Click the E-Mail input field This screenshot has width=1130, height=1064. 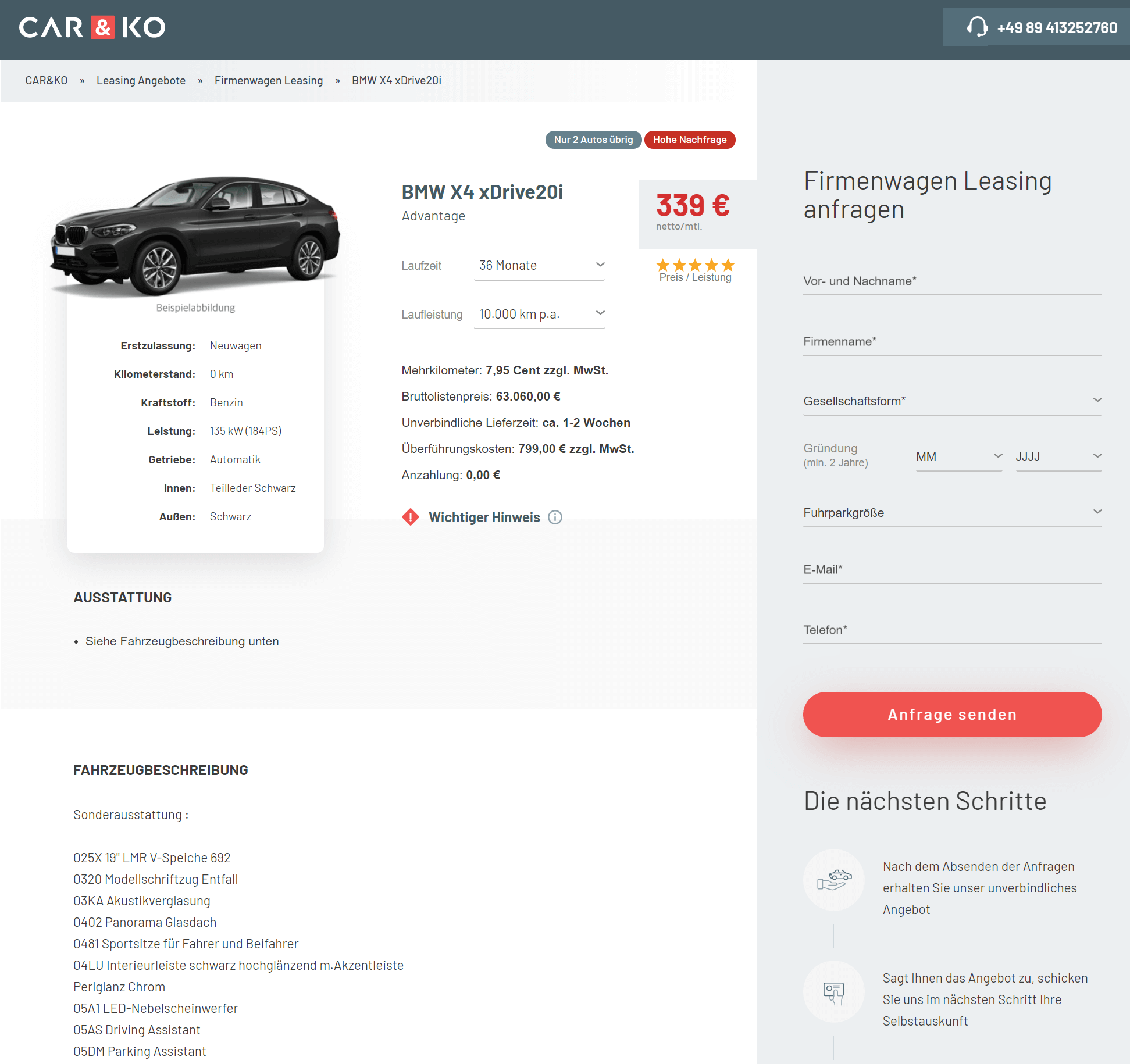[952, 570]
